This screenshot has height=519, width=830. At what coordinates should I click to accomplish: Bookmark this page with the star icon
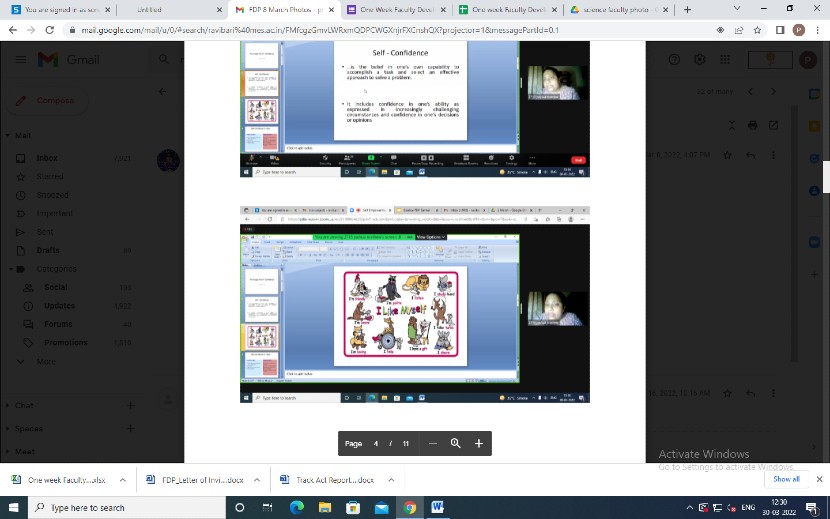click(759, 30)
